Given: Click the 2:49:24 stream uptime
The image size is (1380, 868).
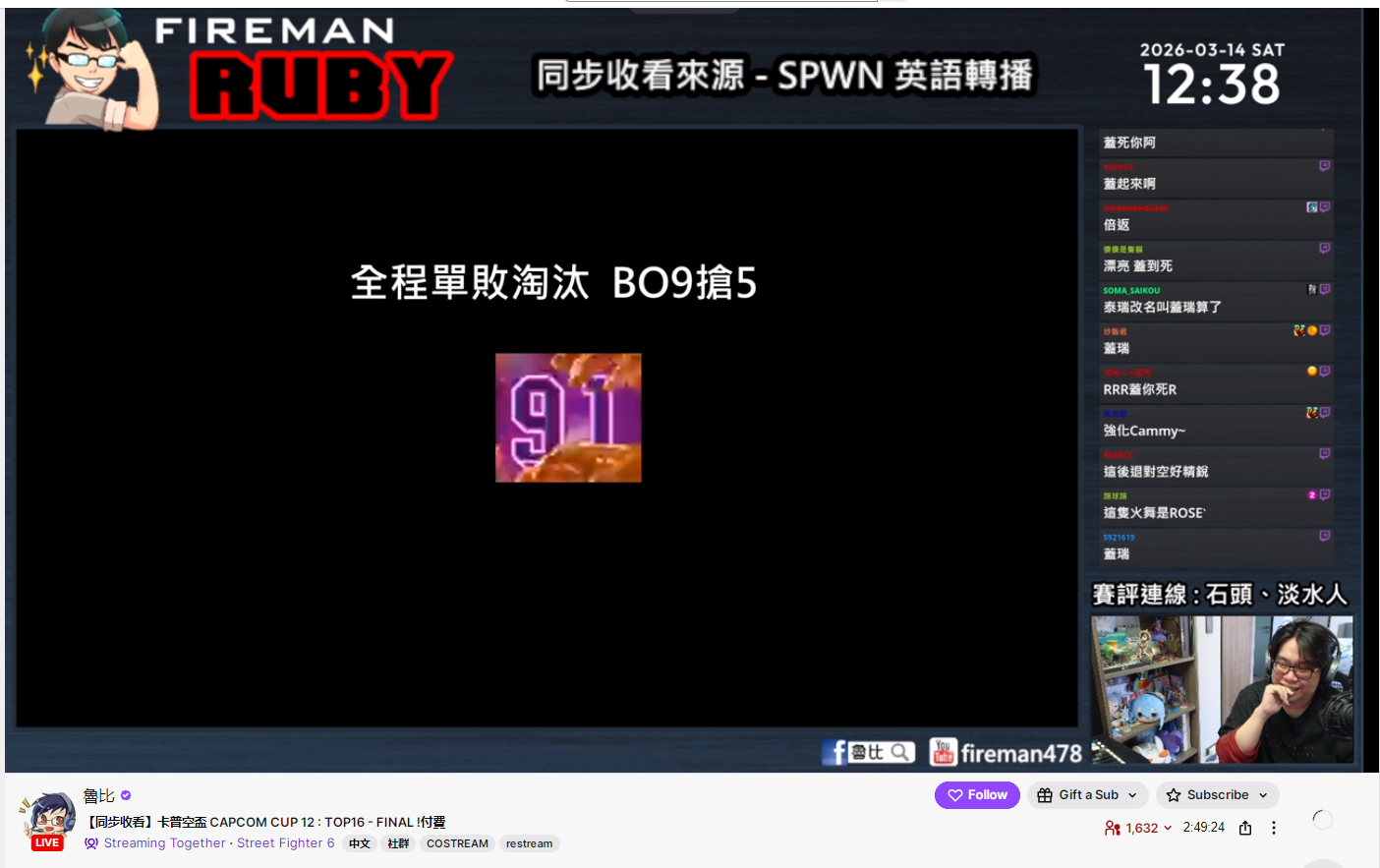Looking at the screenshot, I should point(1204,828).
